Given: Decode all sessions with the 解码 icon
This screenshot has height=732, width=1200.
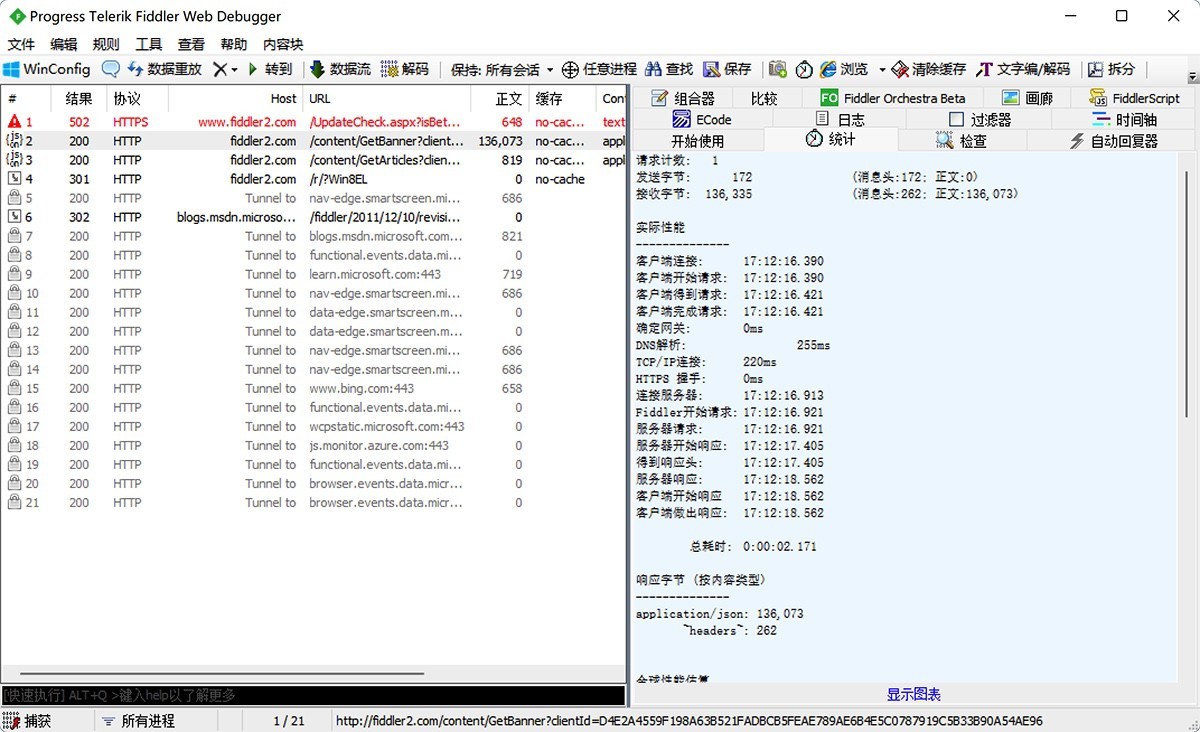Looking at the screenshot, I should [x=400, y=68].
